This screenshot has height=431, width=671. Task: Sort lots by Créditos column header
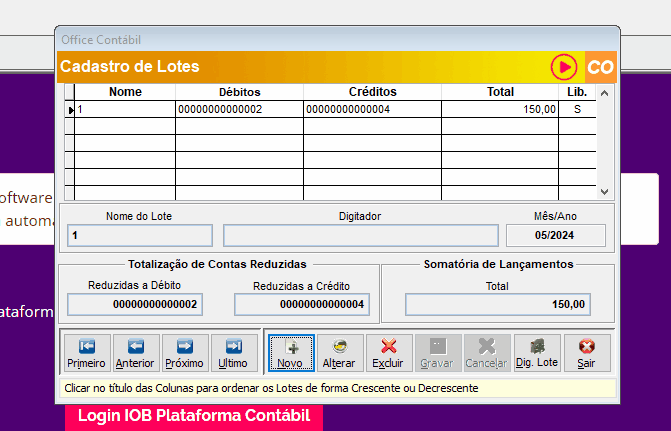(x=372, y=92)
